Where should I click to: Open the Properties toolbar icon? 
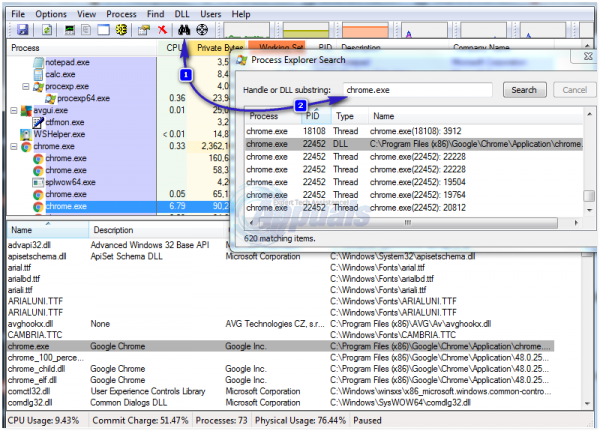click(144, 30)
